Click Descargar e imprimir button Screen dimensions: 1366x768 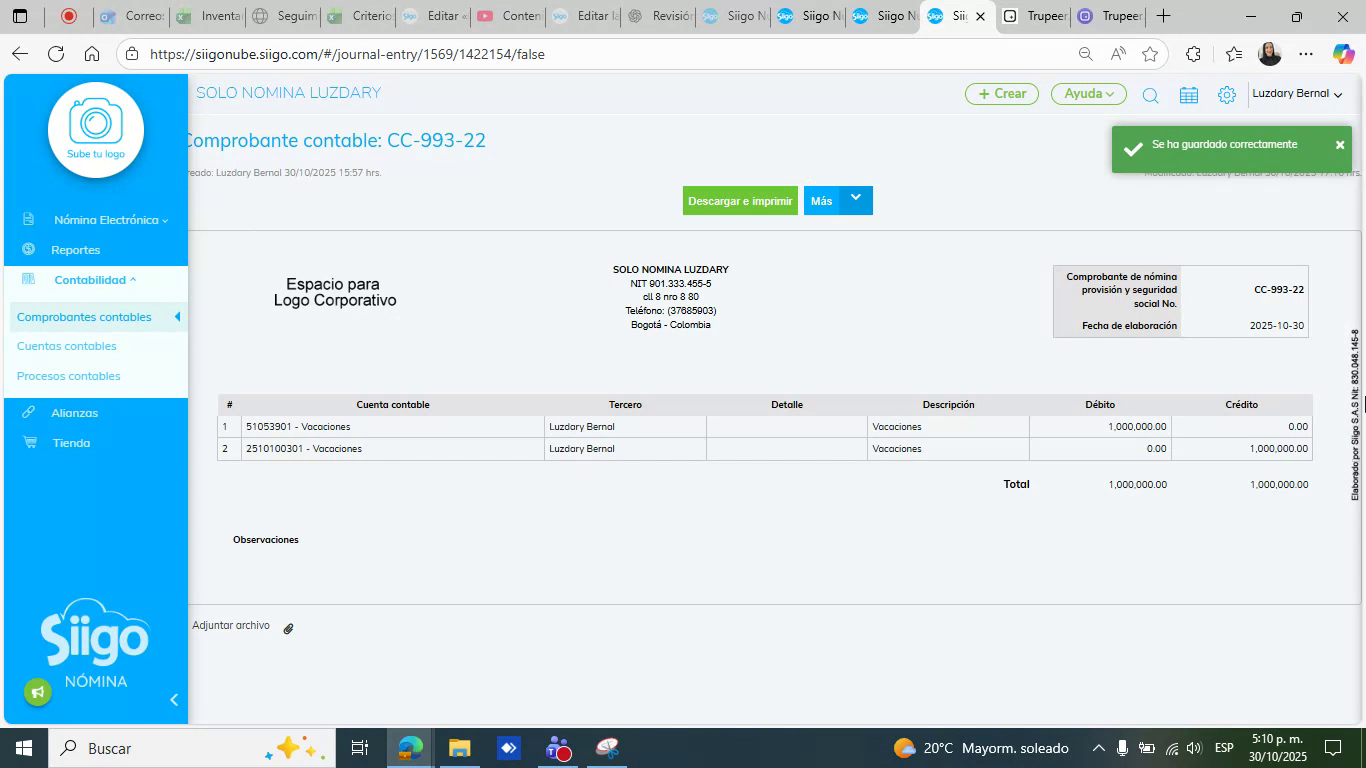point(740,201)
